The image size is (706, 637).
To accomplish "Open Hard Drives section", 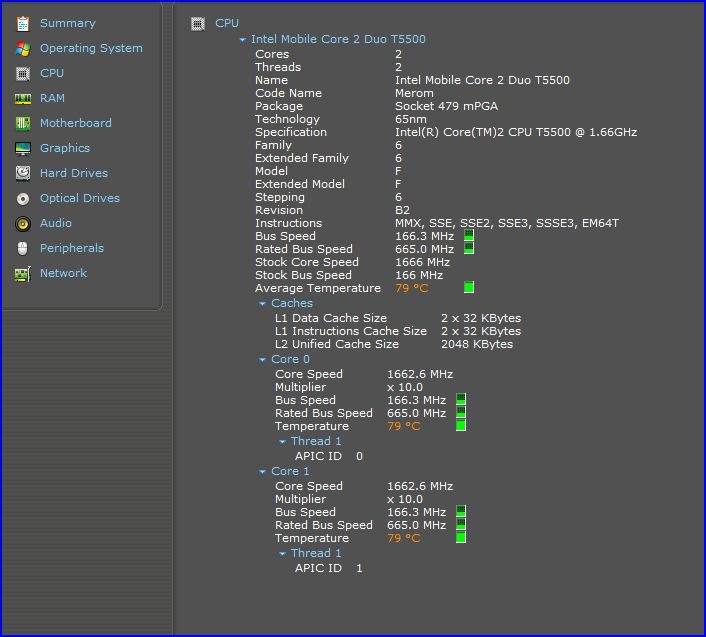I will [74, 173].
